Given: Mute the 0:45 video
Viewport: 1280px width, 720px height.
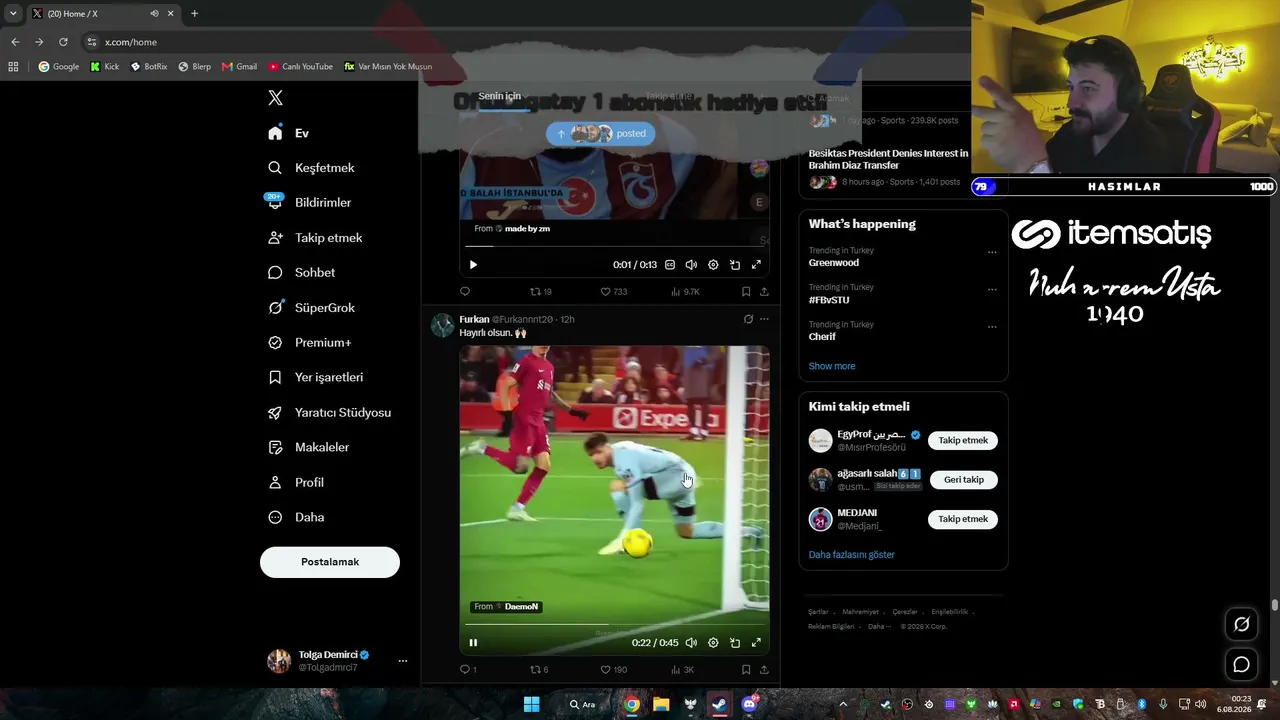Looking at the screenshot, I should (x=691, y=643).
